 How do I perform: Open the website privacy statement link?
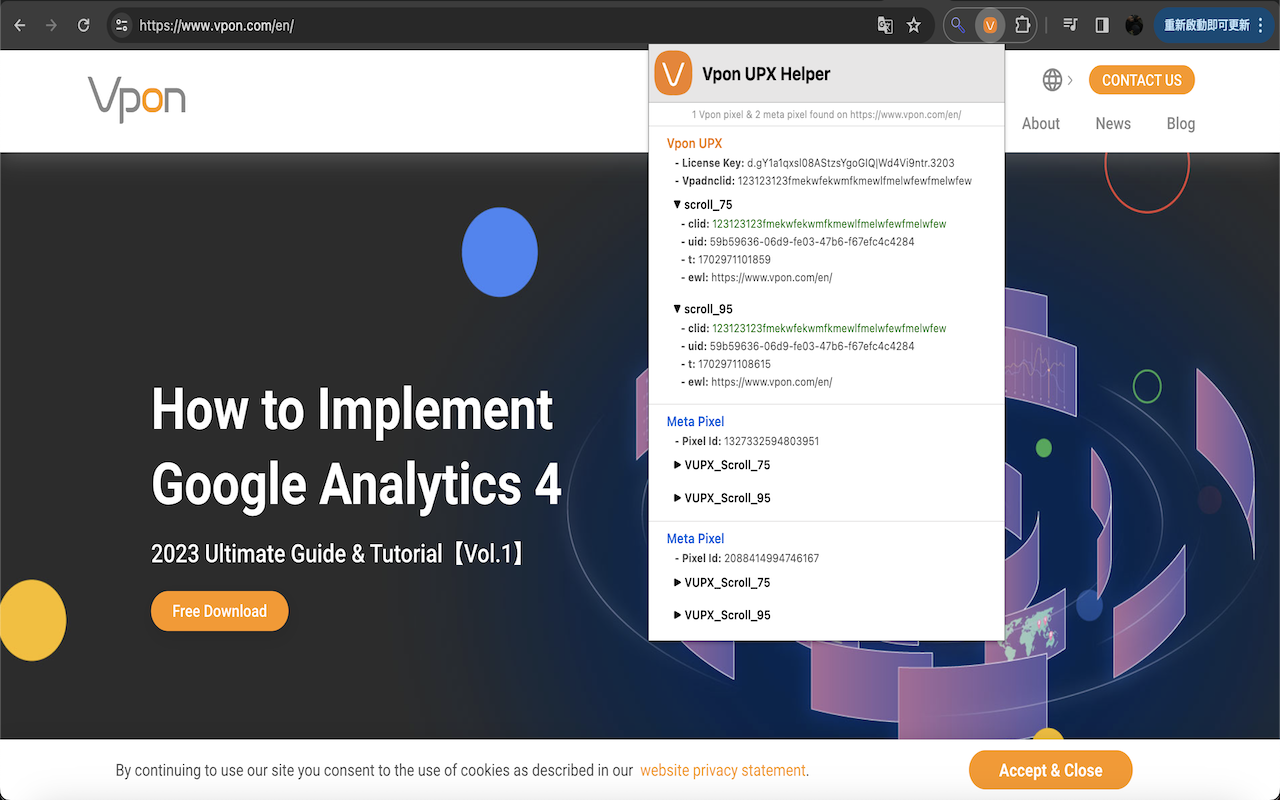(x=722, y=771)
